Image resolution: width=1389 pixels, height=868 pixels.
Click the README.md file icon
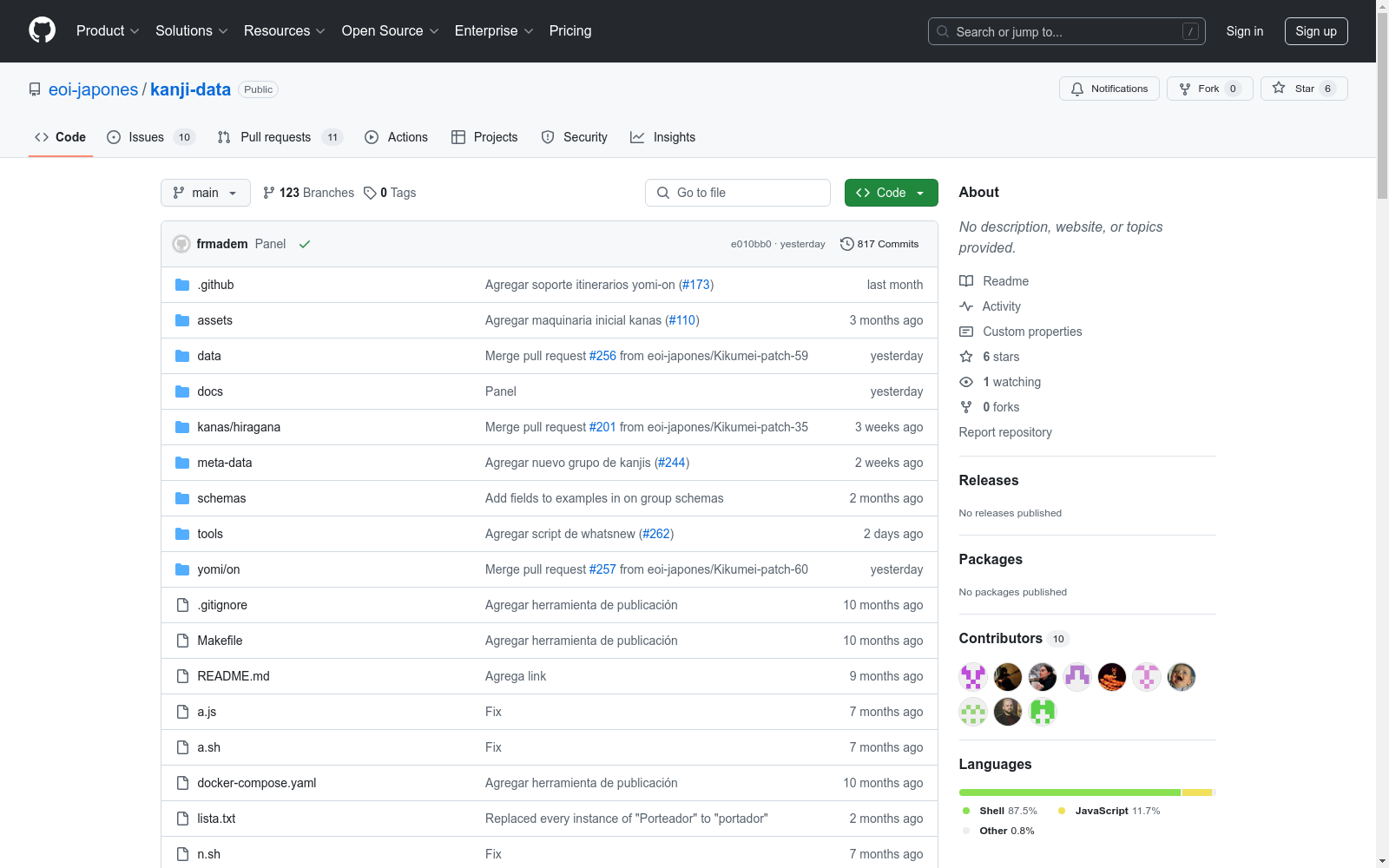click(x=182, y=676)
